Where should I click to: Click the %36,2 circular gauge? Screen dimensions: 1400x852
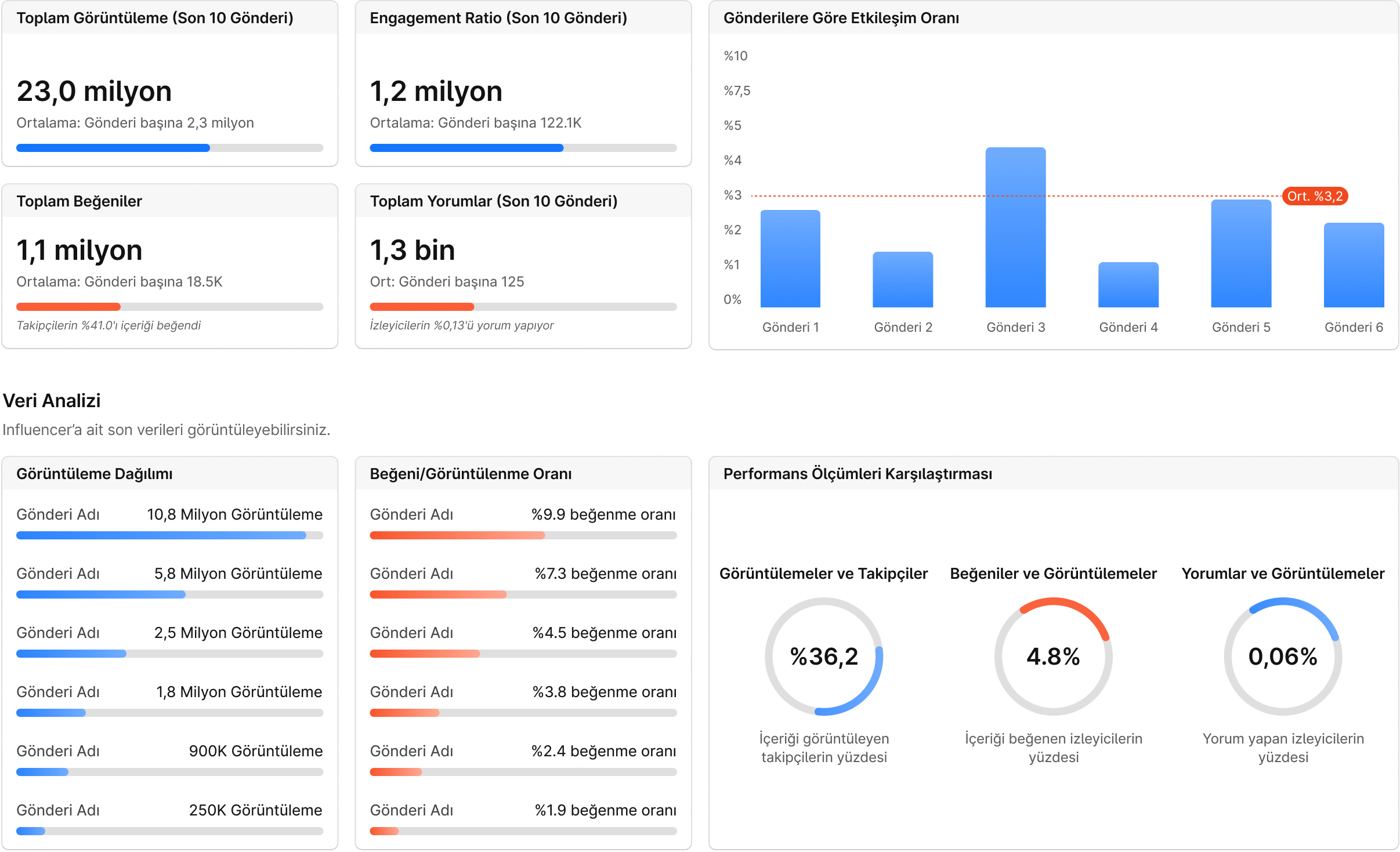823,657
